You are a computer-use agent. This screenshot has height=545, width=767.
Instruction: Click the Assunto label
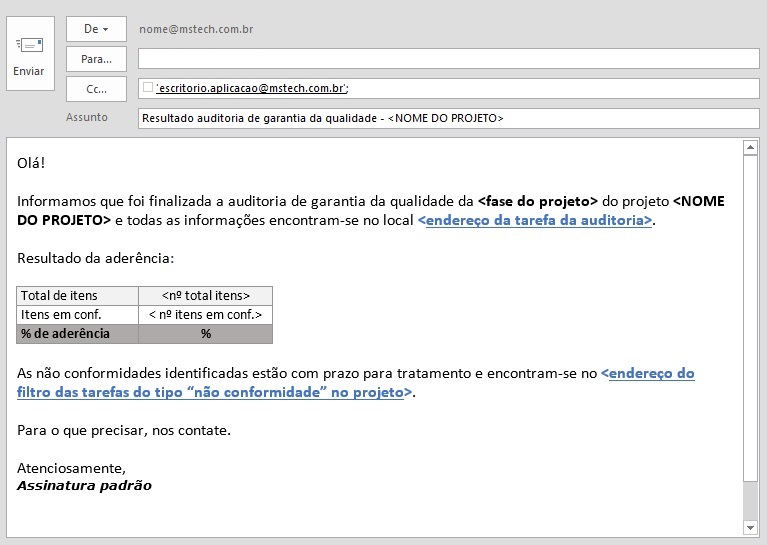tap(87, 117)
